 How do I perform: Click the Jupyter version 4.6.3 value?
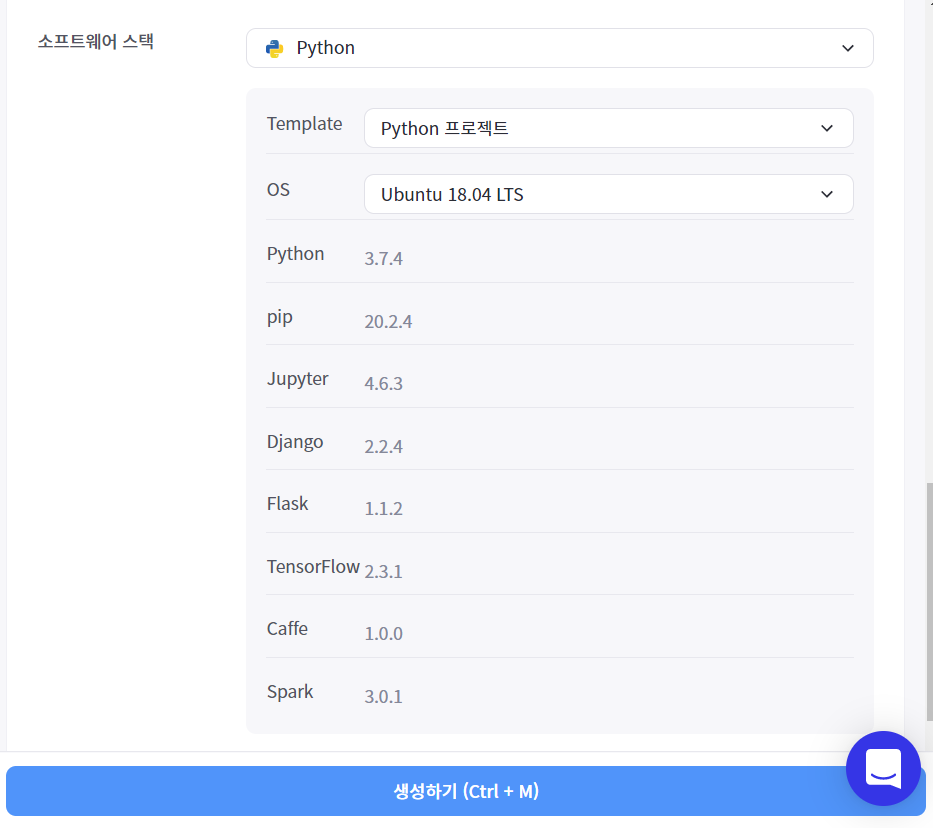383,384
